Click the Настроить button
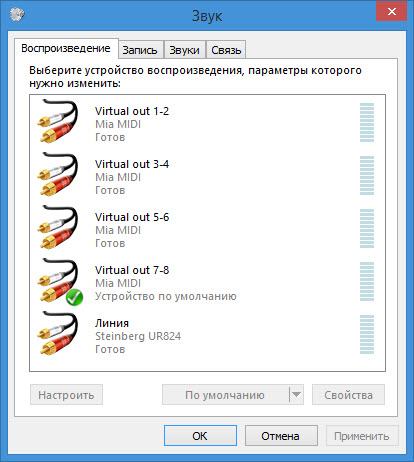 point(66,395)
